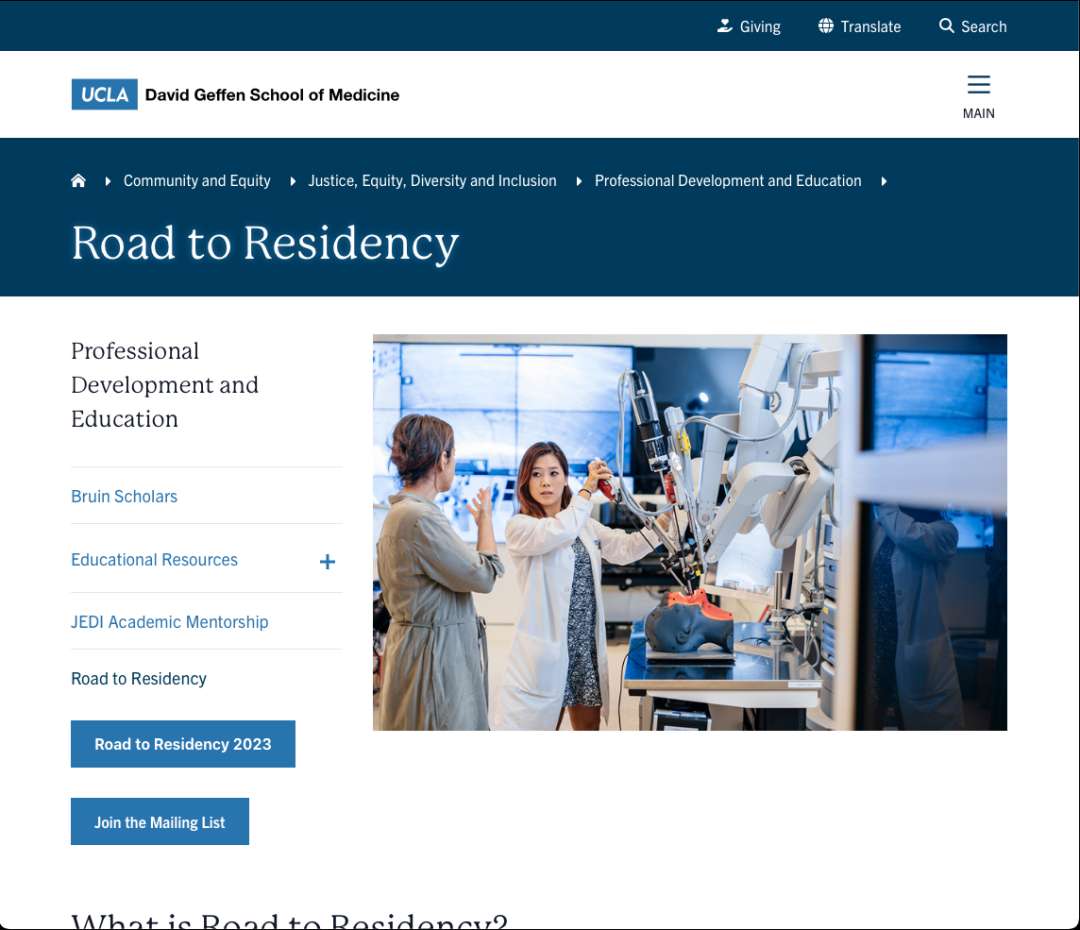Viewport: 1080px width, 930px height.
Task: Click the Road to Residency 2023 button
Action: pos(182,744)
